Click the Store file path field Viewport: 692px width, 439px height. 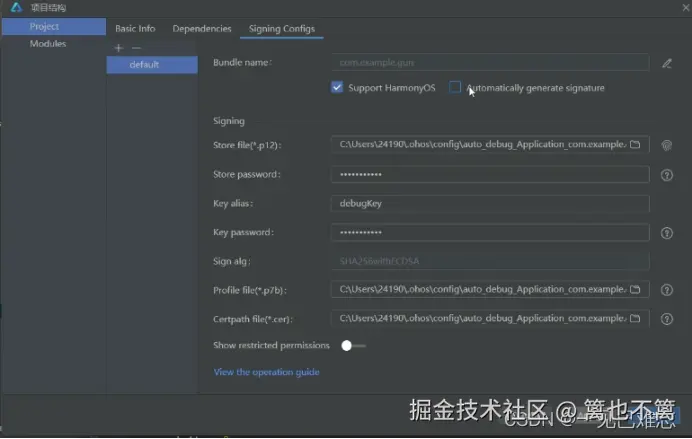pos(490,144)
